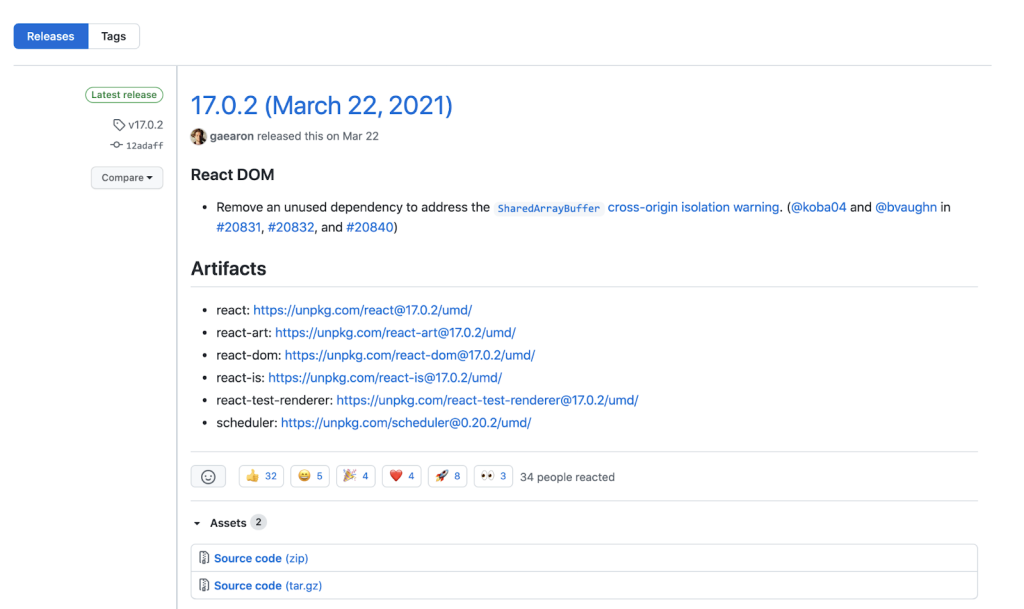
Task: Select the Releases tab
Action: click(x=51, y=36)
